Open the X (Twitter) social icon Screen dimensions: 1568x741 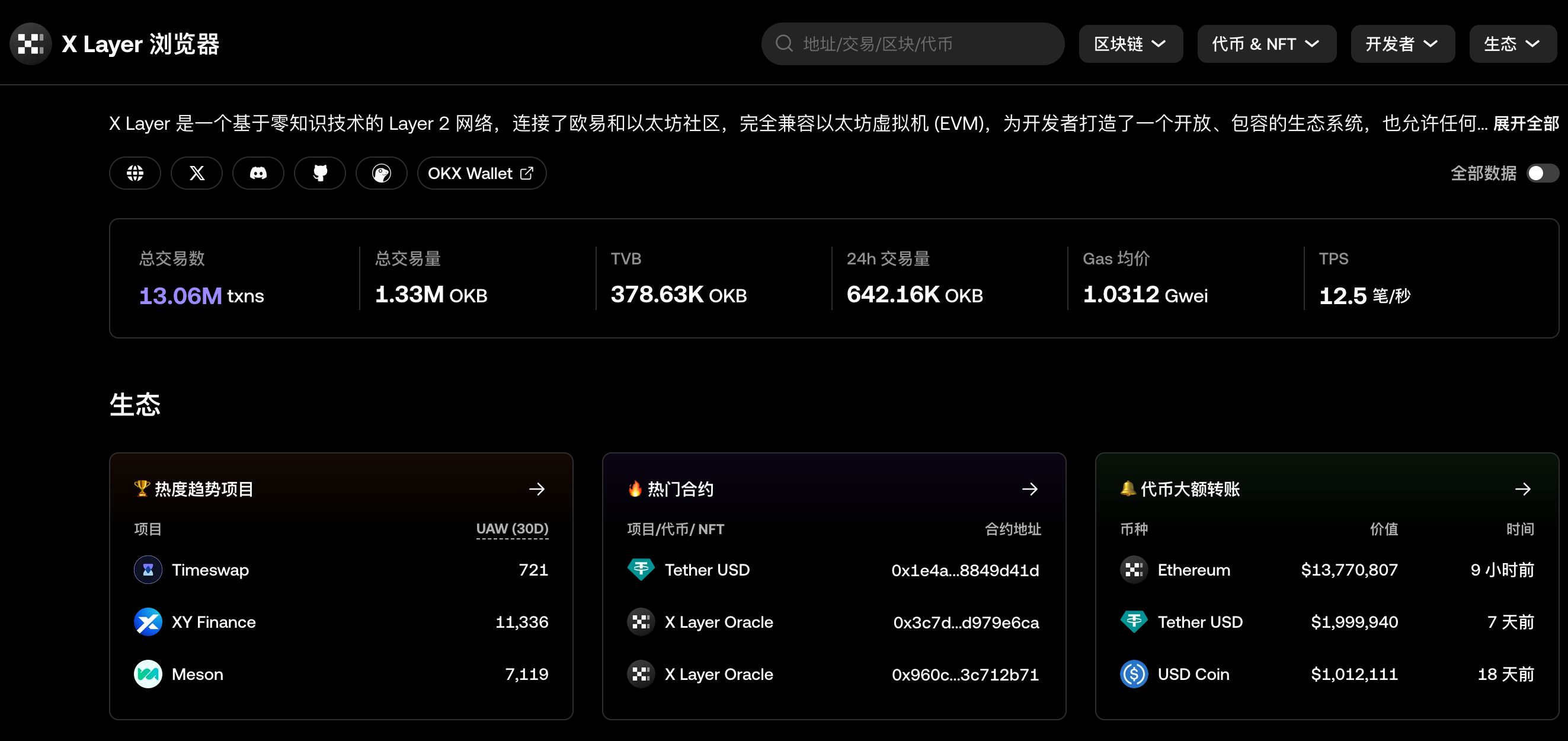coord(196,173)
